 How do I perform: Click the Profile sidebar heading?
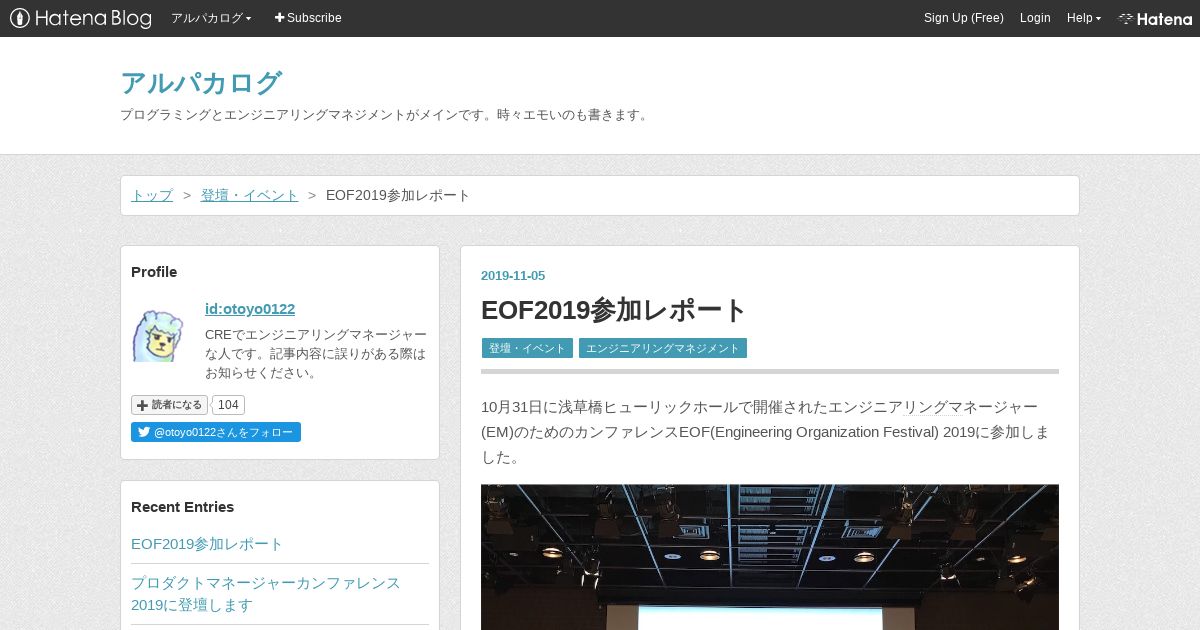pyautogui.click(x=154, y=272)
